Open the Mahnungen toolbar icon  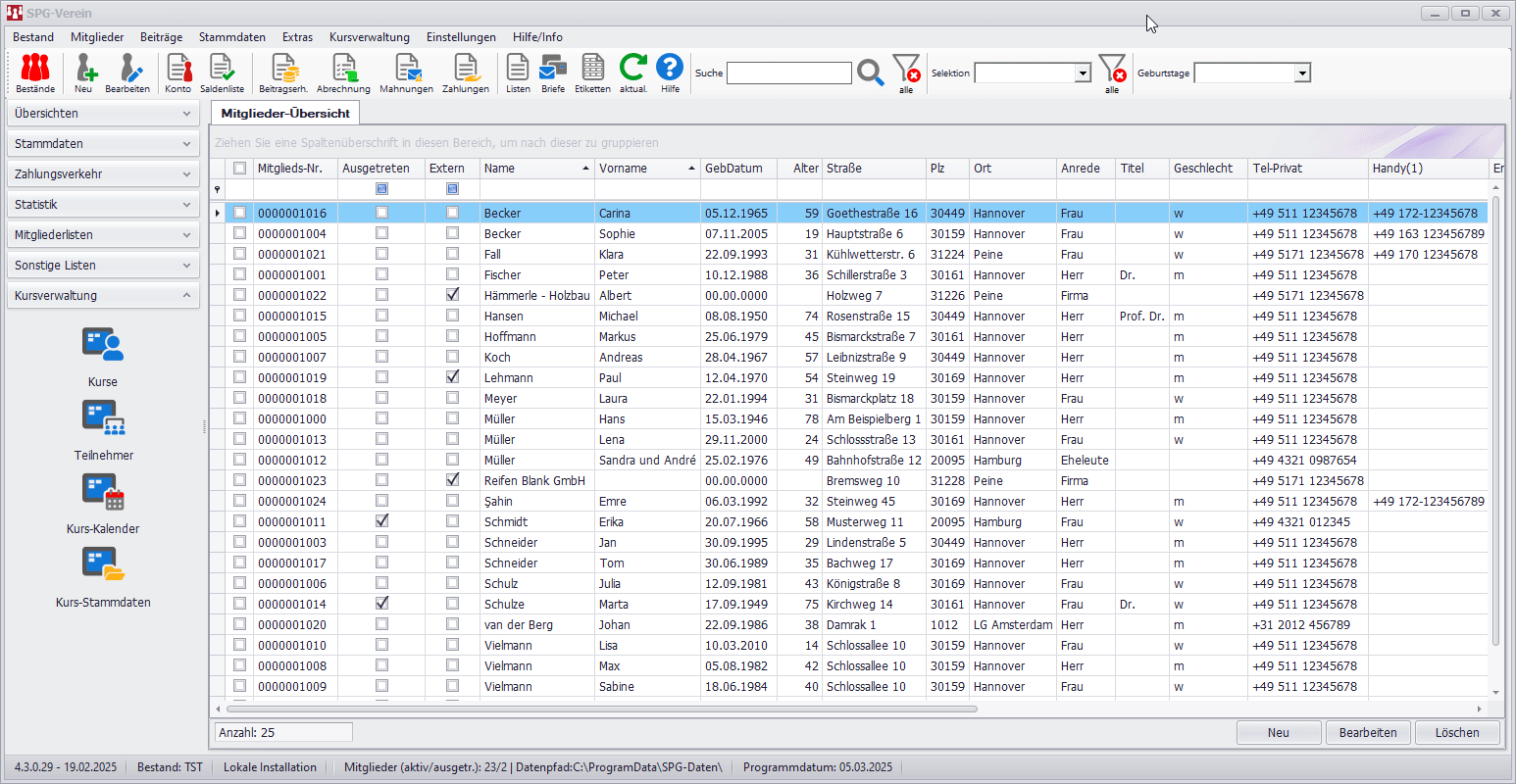406,73
